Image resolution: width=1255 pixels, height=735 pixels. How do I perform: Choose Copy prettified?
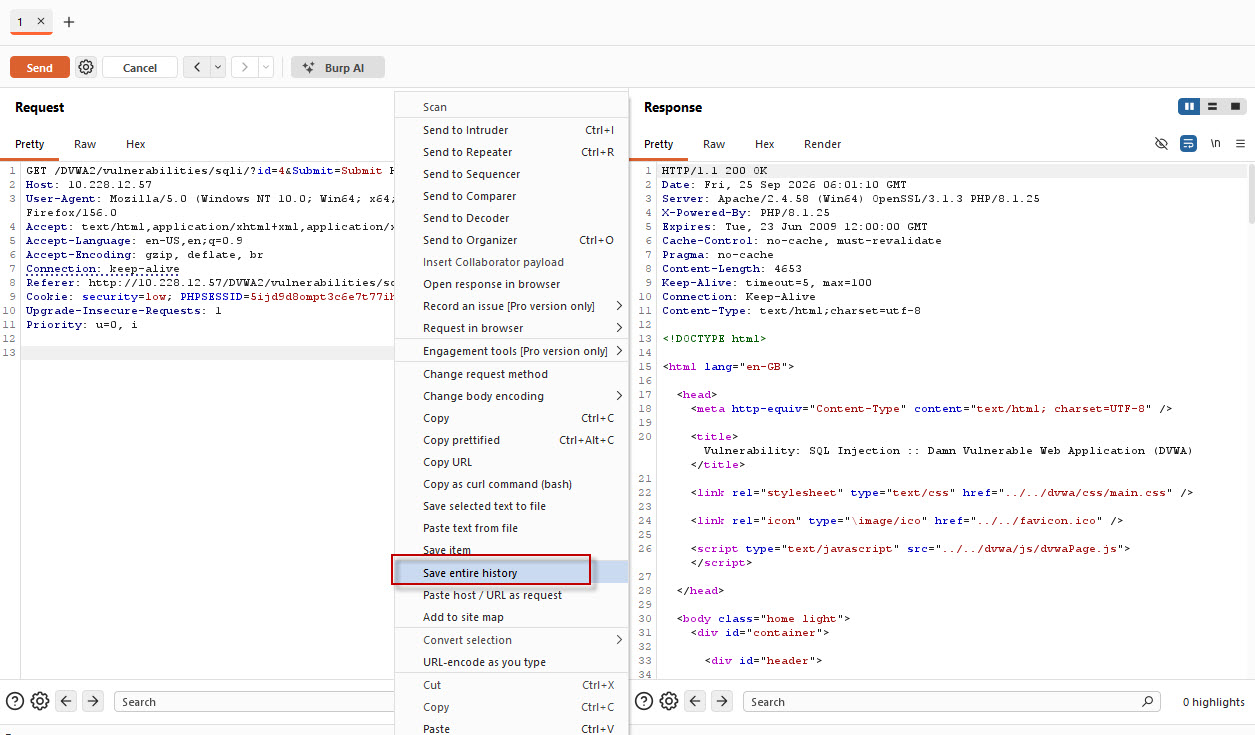(x=512, y=440)
